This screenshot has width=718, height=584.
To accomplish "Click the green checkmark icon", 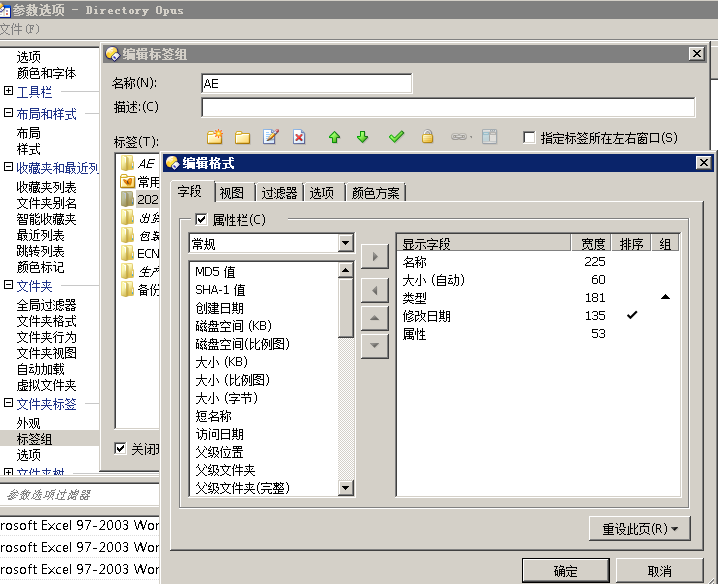I will 396,137.
